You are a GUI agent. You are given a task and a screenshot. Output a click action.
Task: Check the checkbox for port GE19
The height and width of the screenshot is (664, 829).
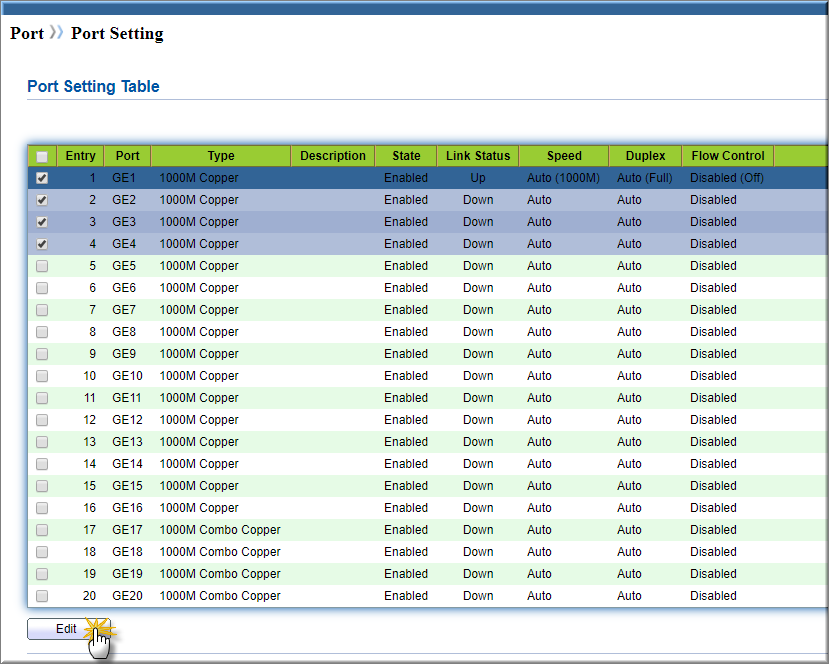point(42,574)
